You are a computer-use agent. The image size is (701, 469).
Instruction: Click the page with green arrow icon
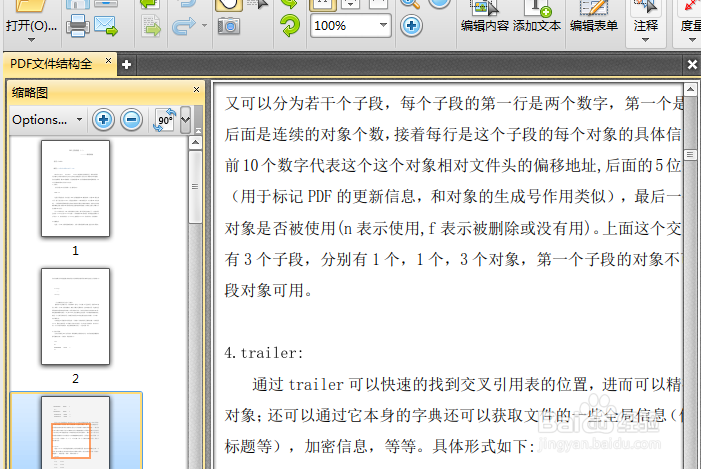tap(151, 26)
